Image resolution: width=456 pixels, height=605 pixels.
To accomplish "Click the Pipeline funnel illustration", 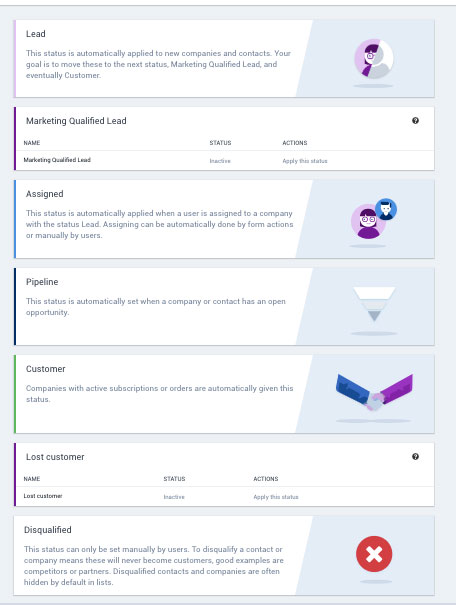I will pyautogui.click(x=374, y=304).
